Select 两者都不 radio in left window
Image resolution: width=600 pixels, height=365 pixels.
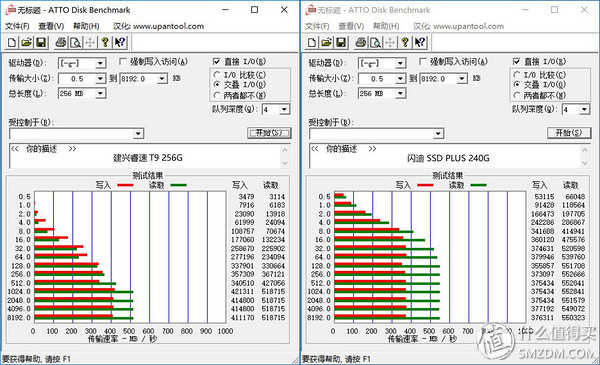217,95
